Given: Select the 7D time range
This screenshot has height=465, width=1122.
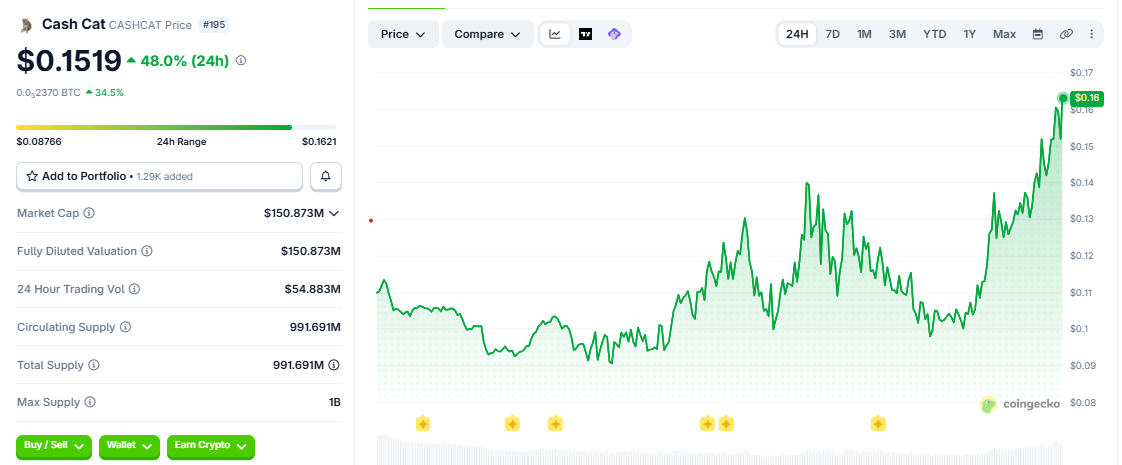Looking at the screenshot, I should tap(833, 34).
